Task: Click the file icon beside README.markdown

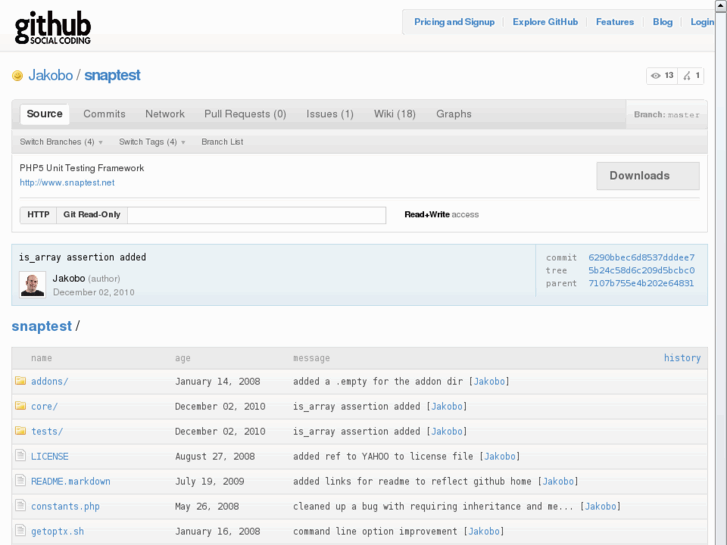Action: point(20,481)
